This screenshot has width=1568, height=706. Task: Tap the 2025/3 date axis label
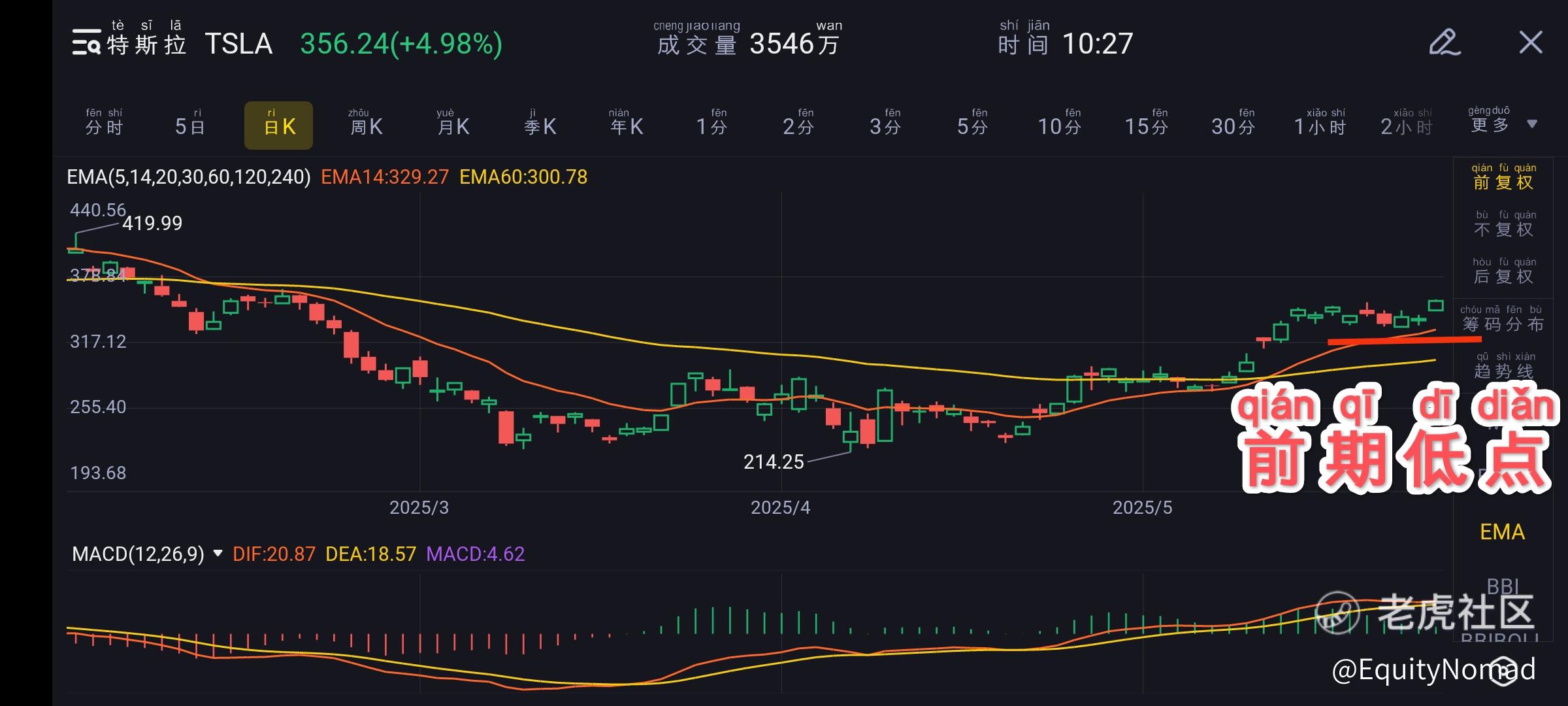point(419,508)
